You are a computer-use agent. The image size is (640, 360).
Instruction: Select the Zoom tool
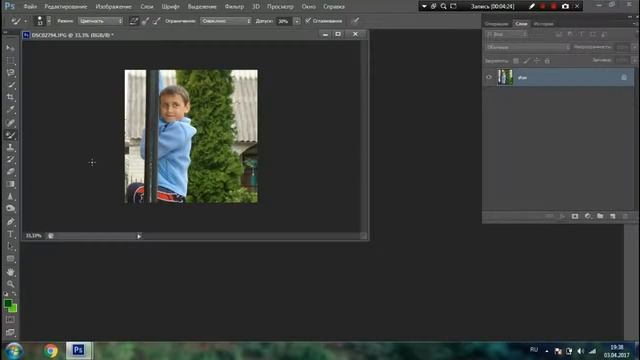click(10, 284)
